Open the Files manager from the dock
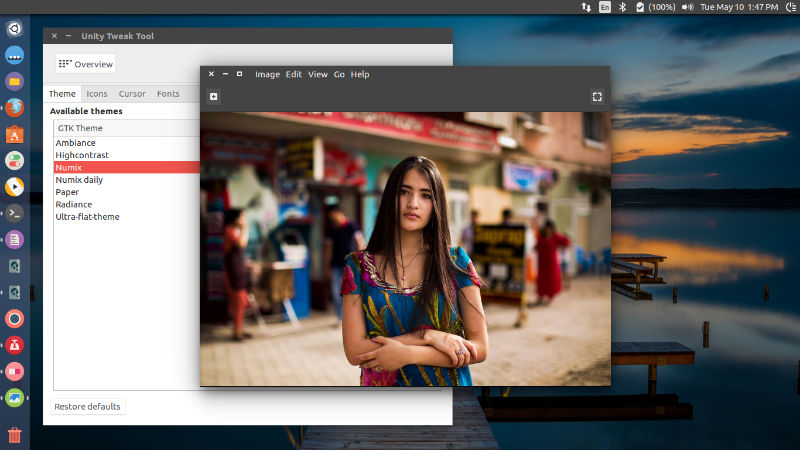The width and height of the screenshot is (800, 450). point(15,81)
